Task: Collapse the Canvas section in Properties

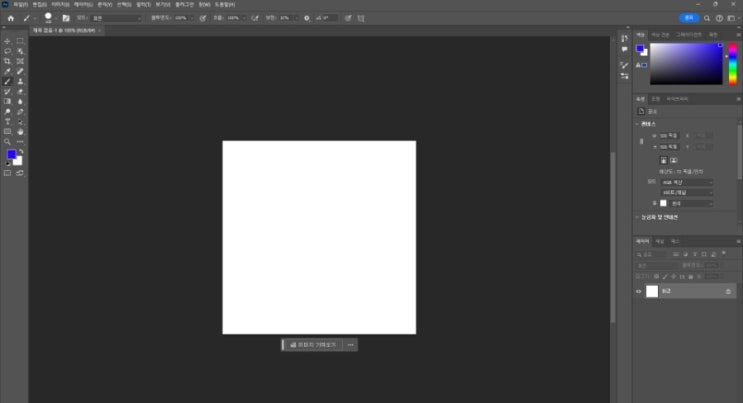Action: tap(637, 124)
